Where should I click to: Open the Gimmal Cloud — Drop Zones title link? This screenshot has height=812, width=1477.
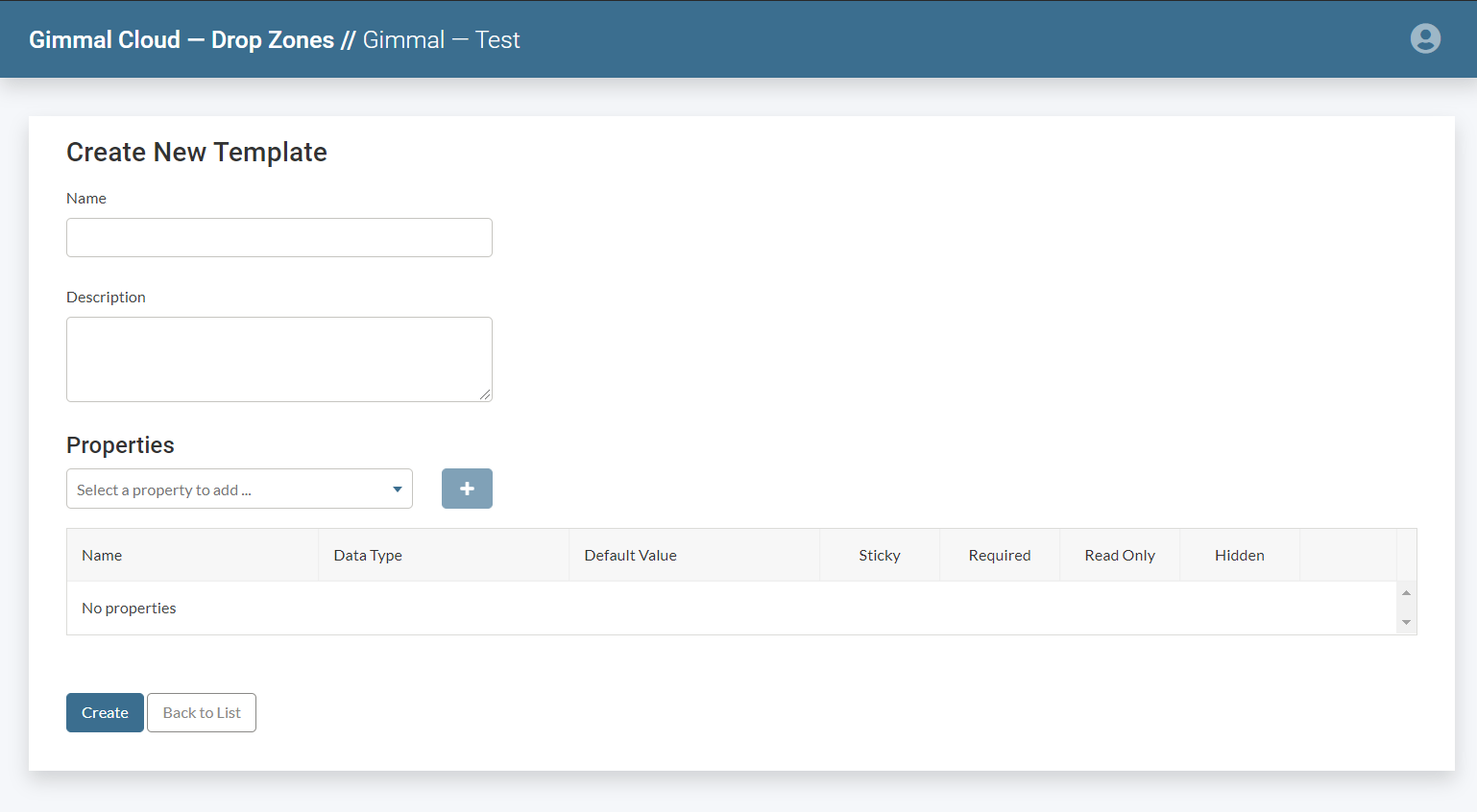(182, 40)
